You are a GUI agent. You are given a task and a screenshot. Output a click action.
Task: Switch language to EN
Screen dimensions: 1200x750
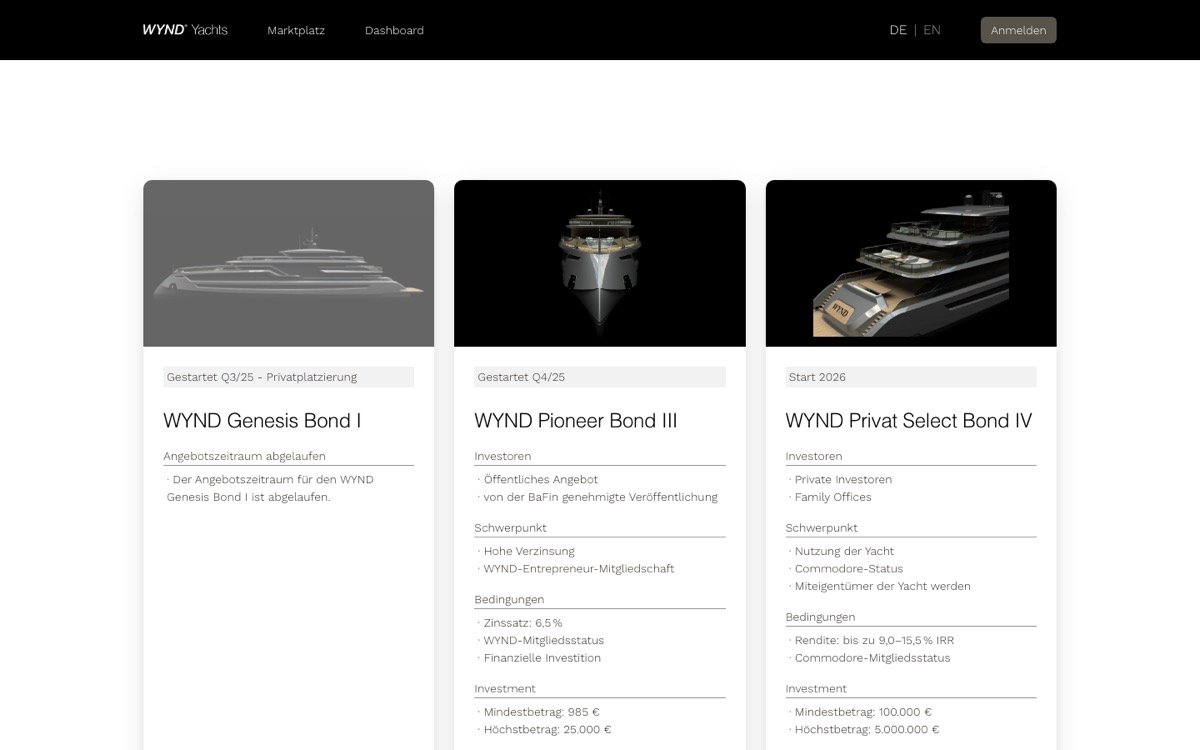932,30
